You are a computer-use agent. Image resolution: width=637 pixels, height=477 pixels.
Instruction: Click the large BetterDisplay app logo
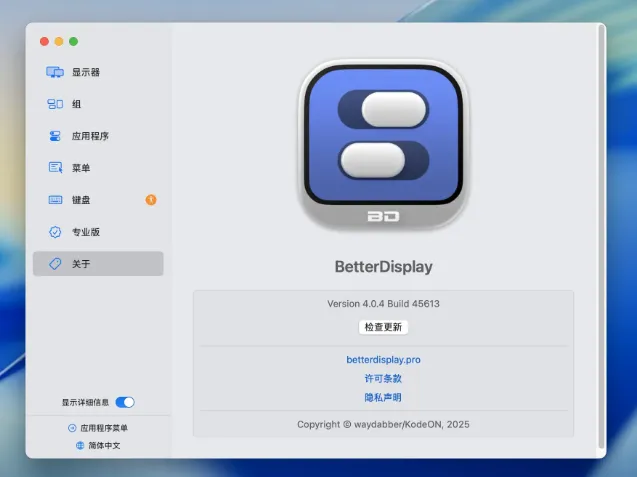(x=384, y=145)
